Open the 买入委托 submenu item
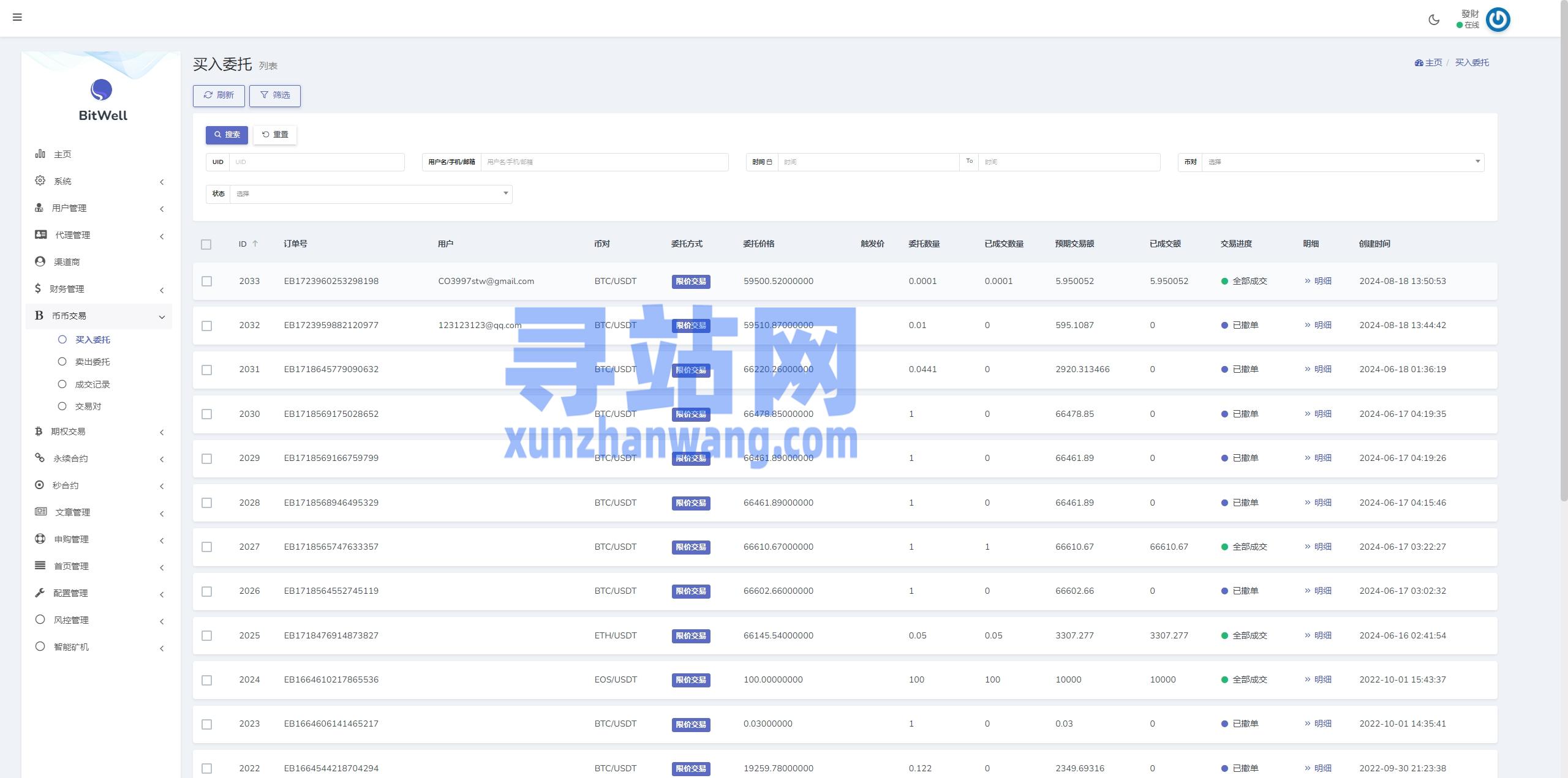Image resolution: width=1568 pixels, height=778 pixels. click(x=92, y=340)
